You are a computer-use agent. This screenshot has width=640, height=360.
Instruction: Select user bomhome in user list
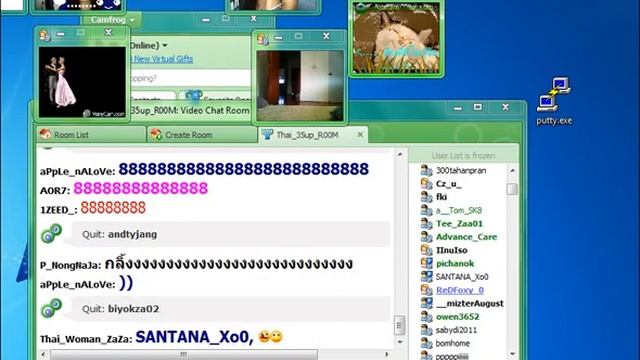point(453,343)
